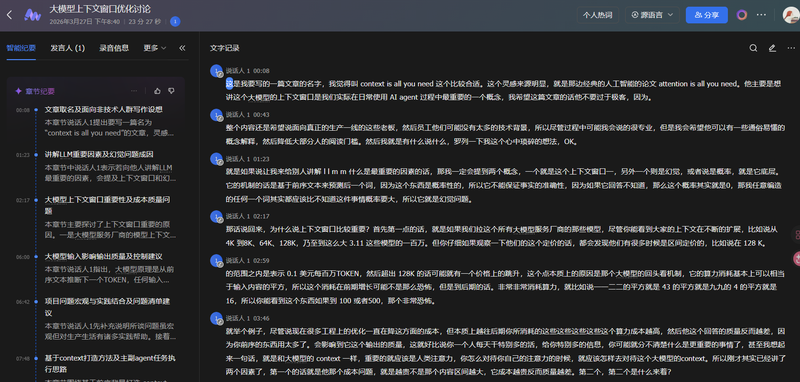The image size is (800, 382).
Task: Open the 章节纪要 card ellipsis menu
Action: coord(134,91)
